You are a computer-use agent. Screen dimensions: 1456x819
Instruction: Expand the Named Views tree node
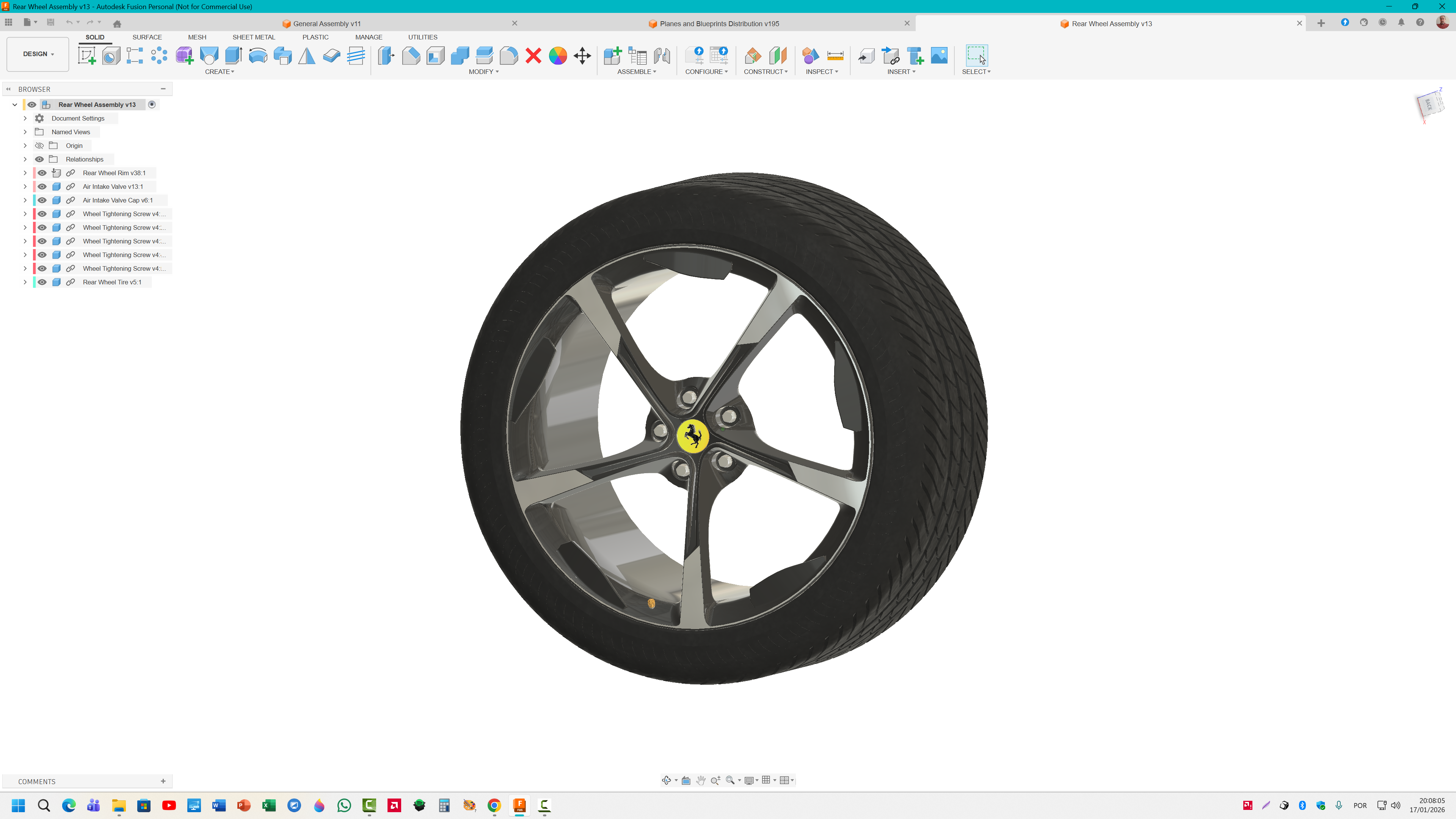(25, 132)
